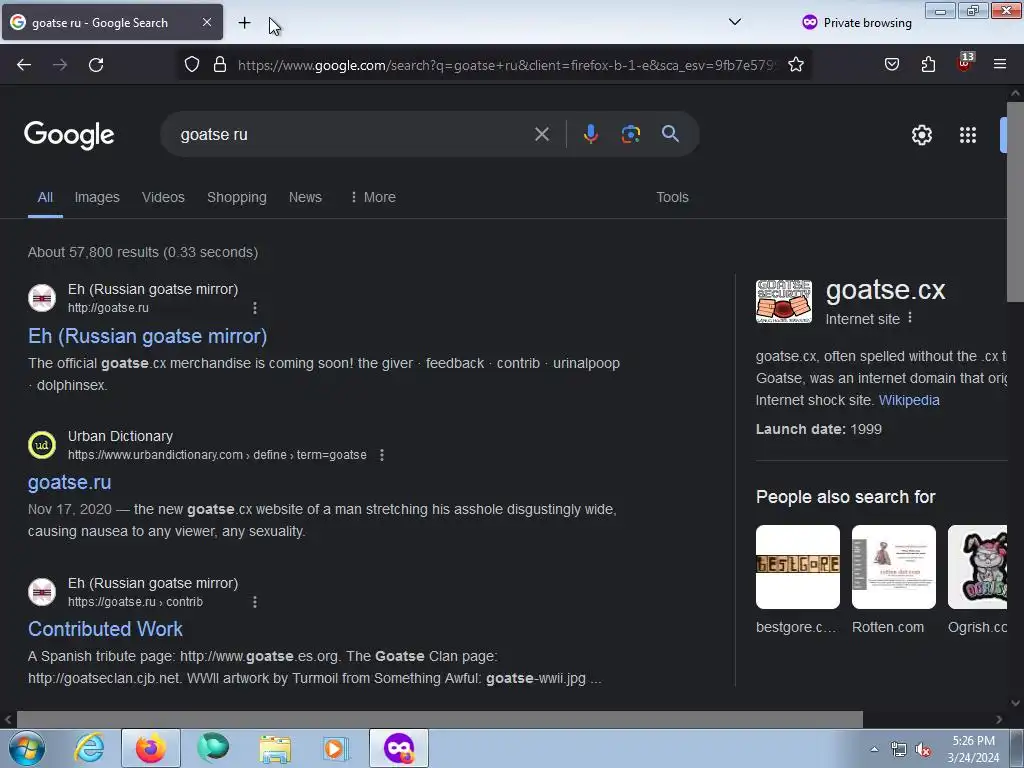This screenshot has width=1024, height=768.
Task: Open goatse.cx knowledge panel logo image
Action: 784,301
